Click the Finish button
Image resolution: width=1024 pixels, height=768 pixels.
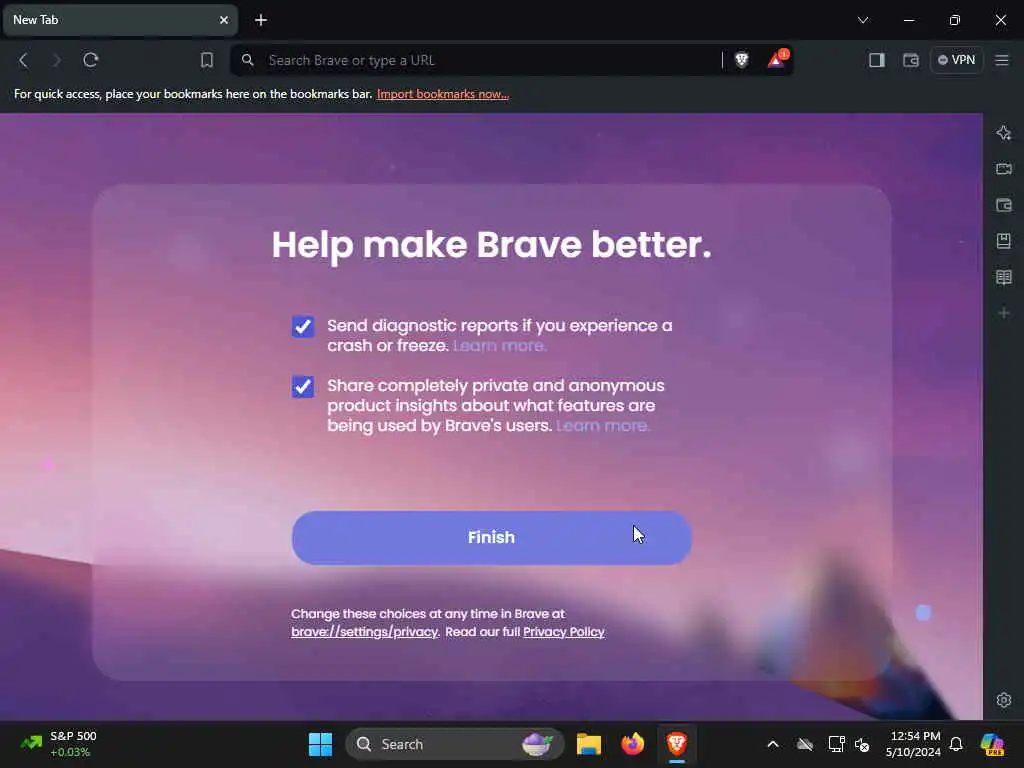pyautogui.click(x=491, y=537)
